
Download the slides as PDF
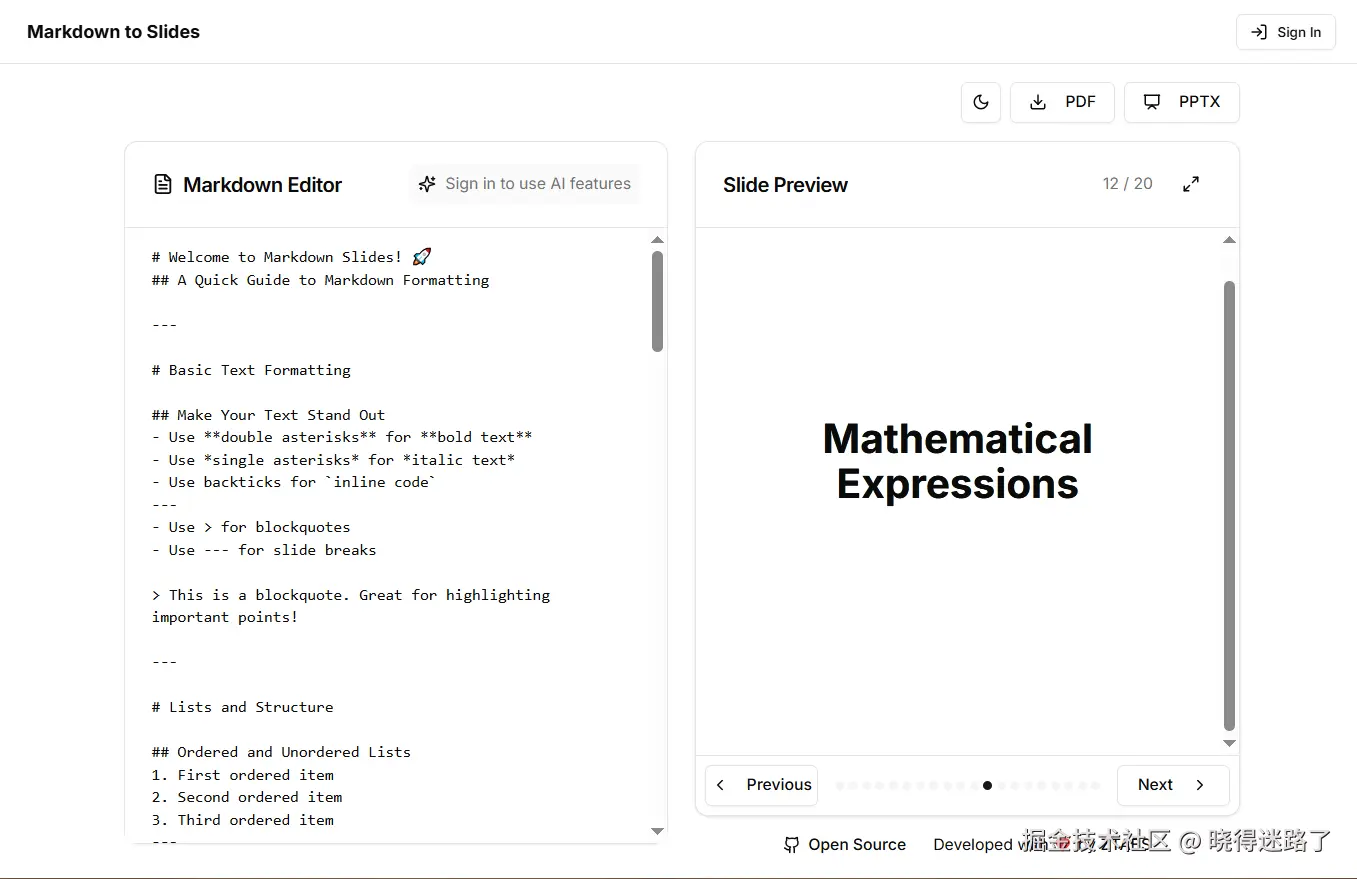1062,102
